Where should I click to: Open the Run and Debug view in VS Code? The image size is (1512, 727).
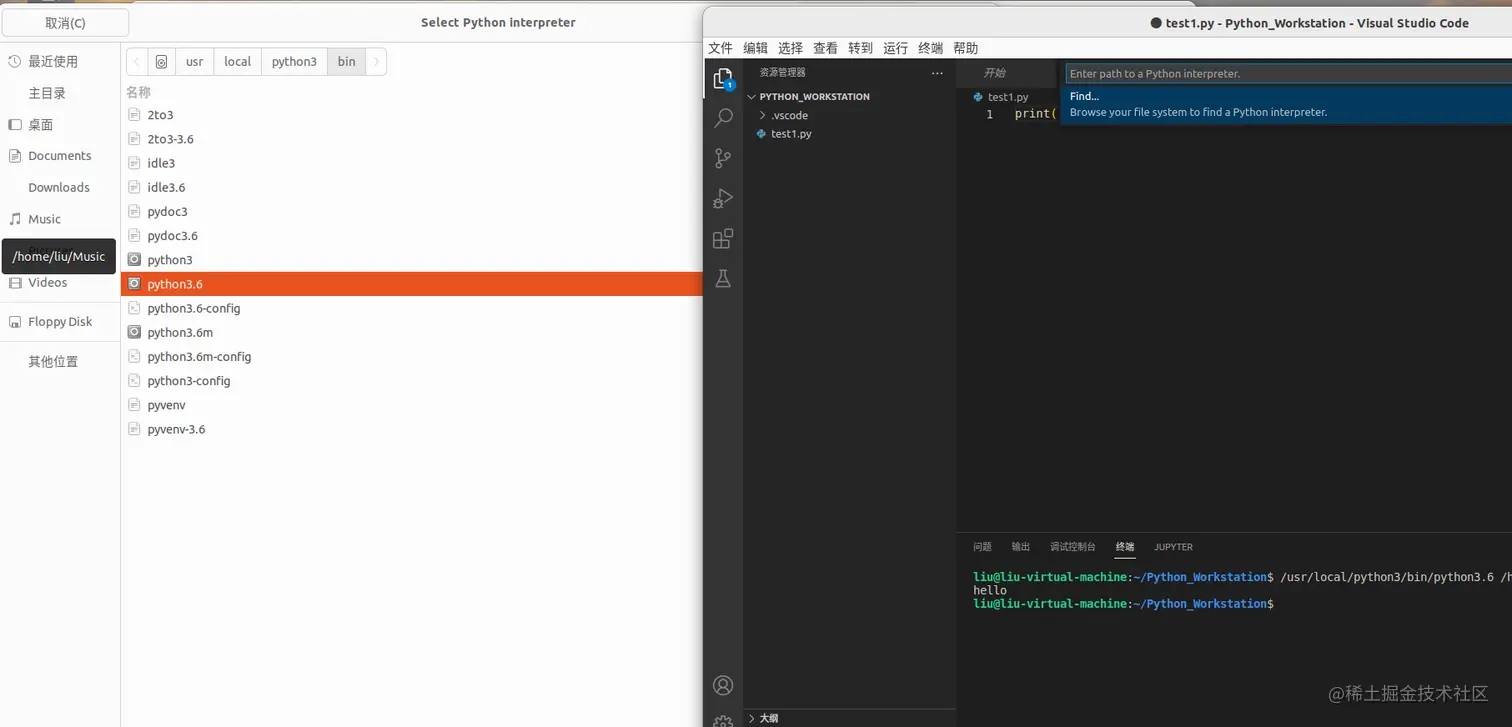click(x=723, y=199)
